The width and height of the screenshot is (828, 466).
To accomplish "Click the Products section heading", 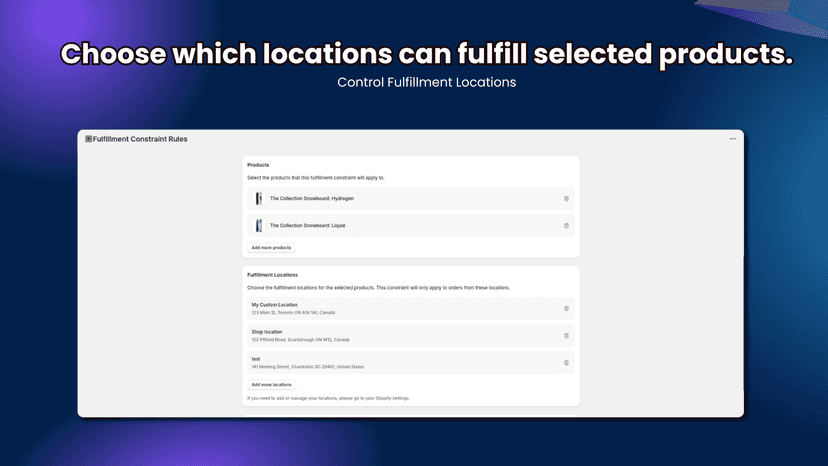I will point(258,165).
